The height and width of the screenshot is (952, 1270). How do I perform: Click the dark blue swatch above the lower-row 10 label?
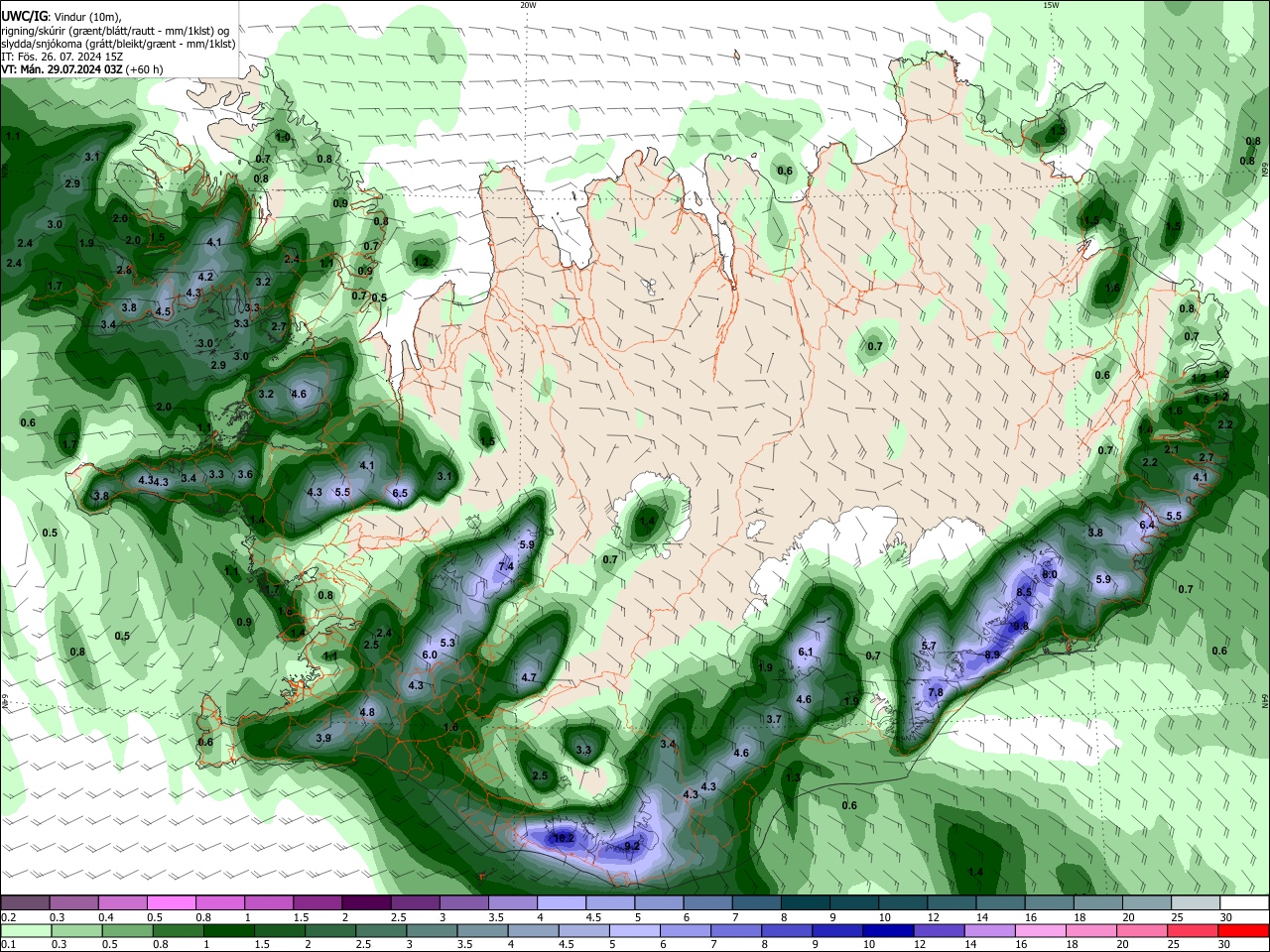point(887,930)
